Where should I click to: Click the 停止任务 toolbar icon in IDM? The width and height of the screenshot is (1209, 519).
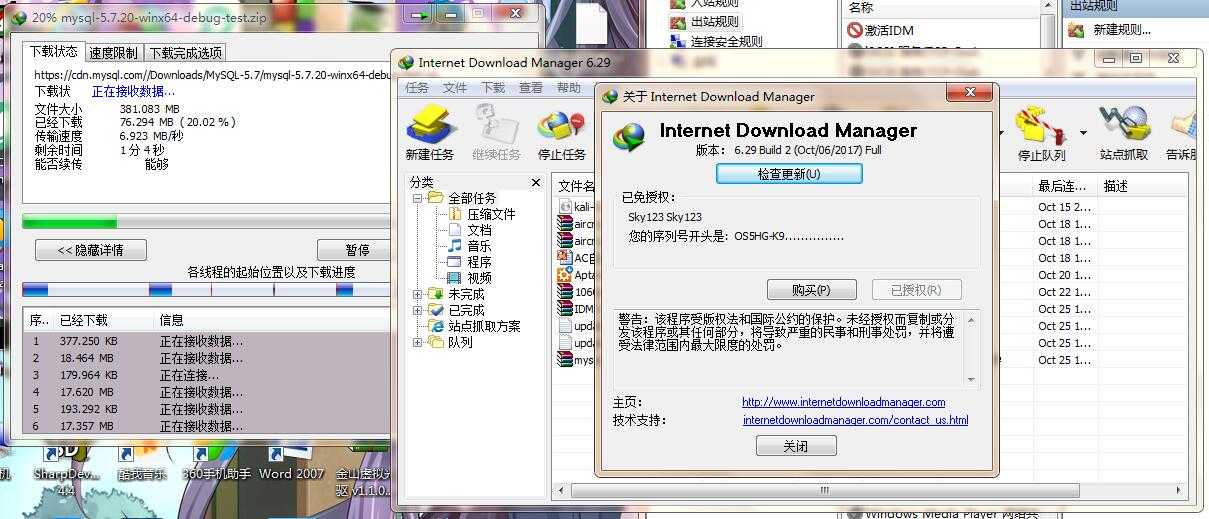561,133
